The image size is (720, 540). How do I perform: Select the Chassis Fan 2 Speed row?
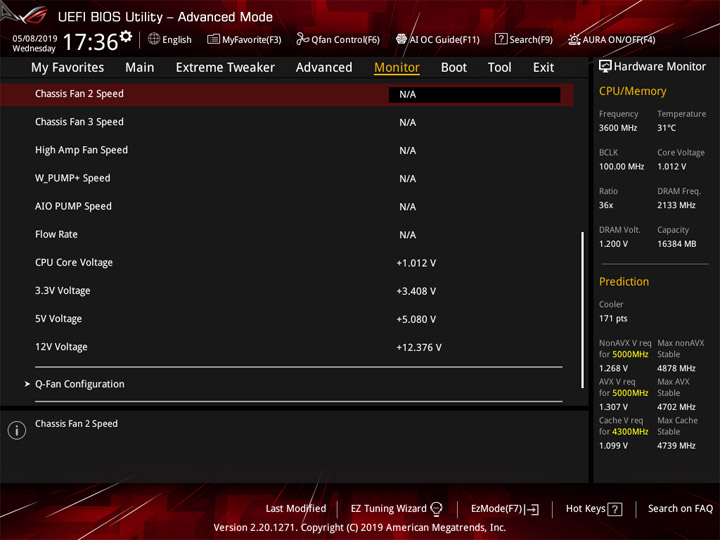pos(287,95)
